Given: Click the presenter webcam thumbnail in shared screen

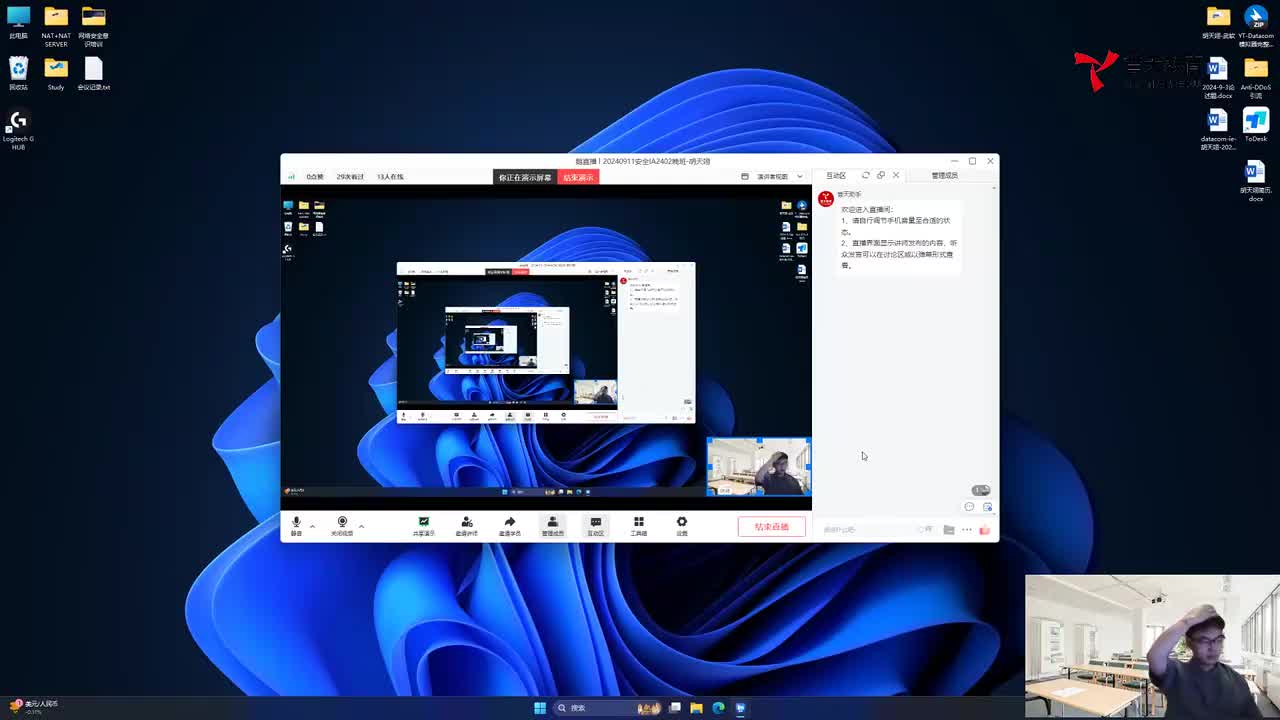Looking at the screenshot, I should pos(758,466).
